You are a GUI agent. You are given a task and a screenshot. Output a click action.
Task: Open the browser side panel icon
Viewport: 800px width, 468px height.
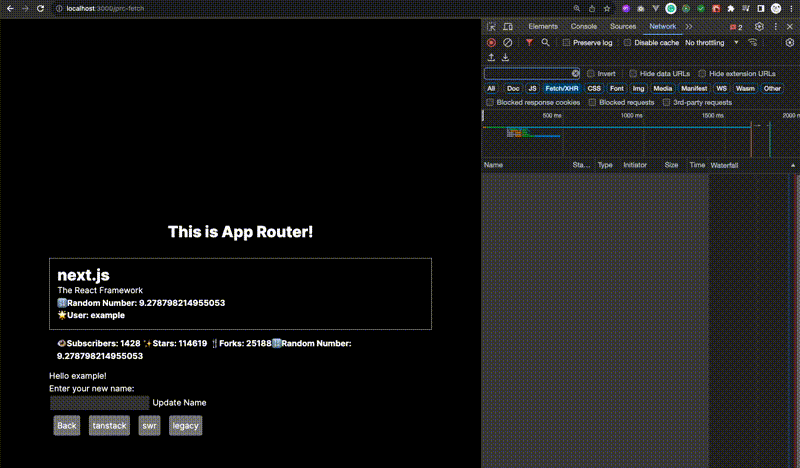(761, 9)
